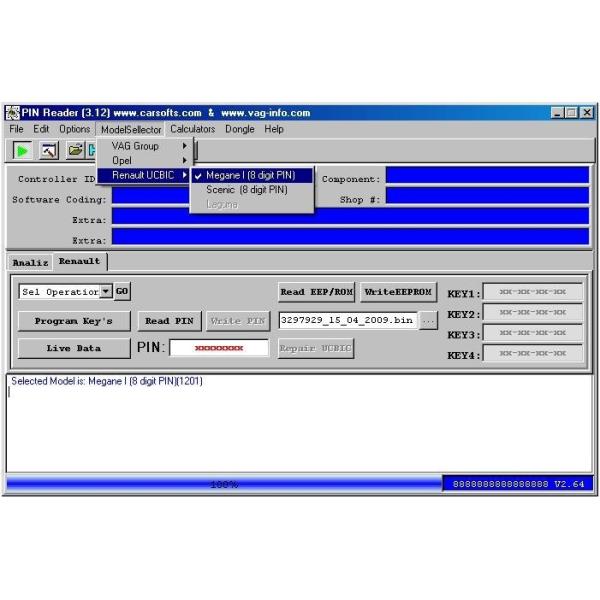The height and width of the screenshot is (600, 600).
Task: Click the Read PIN button
Action: click(169, 321)
